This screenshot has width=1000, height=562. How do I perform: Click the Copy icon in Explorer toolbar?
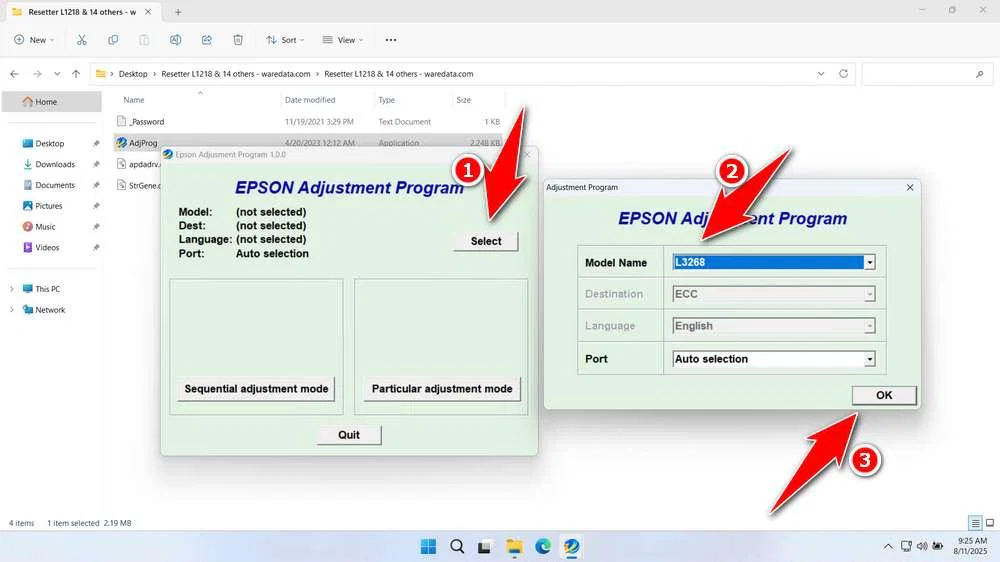[113, 40]
